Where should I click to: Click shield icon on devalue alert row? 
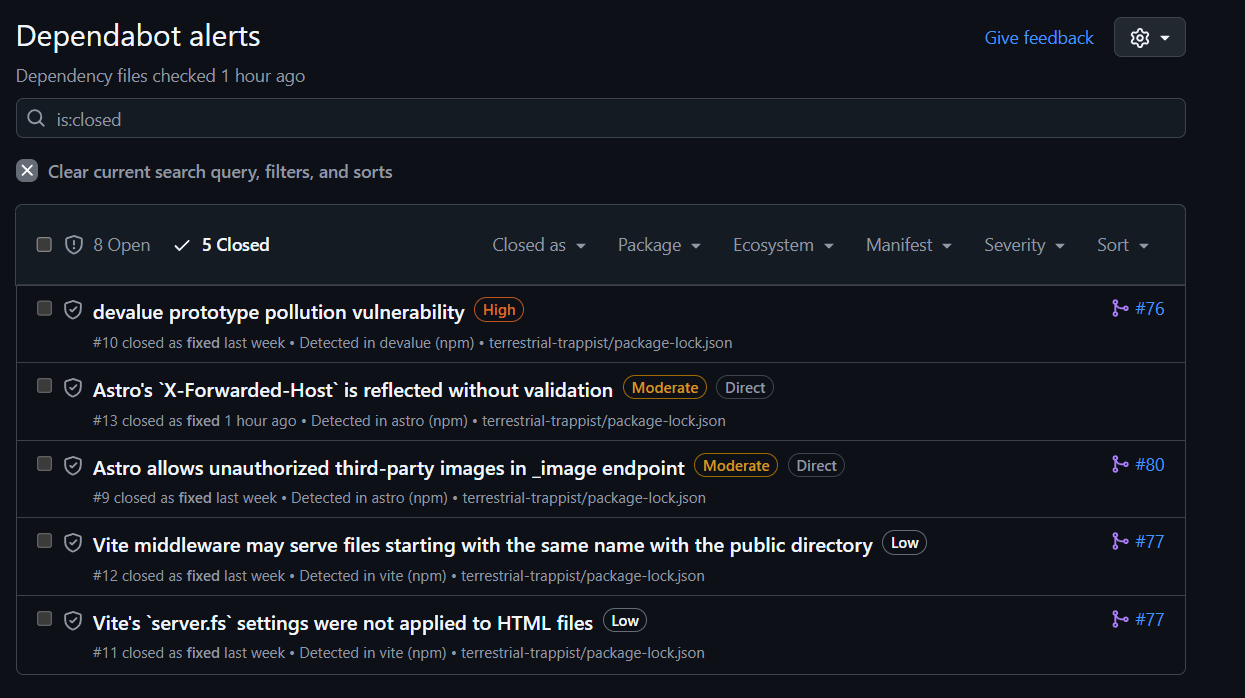(73, 310)
